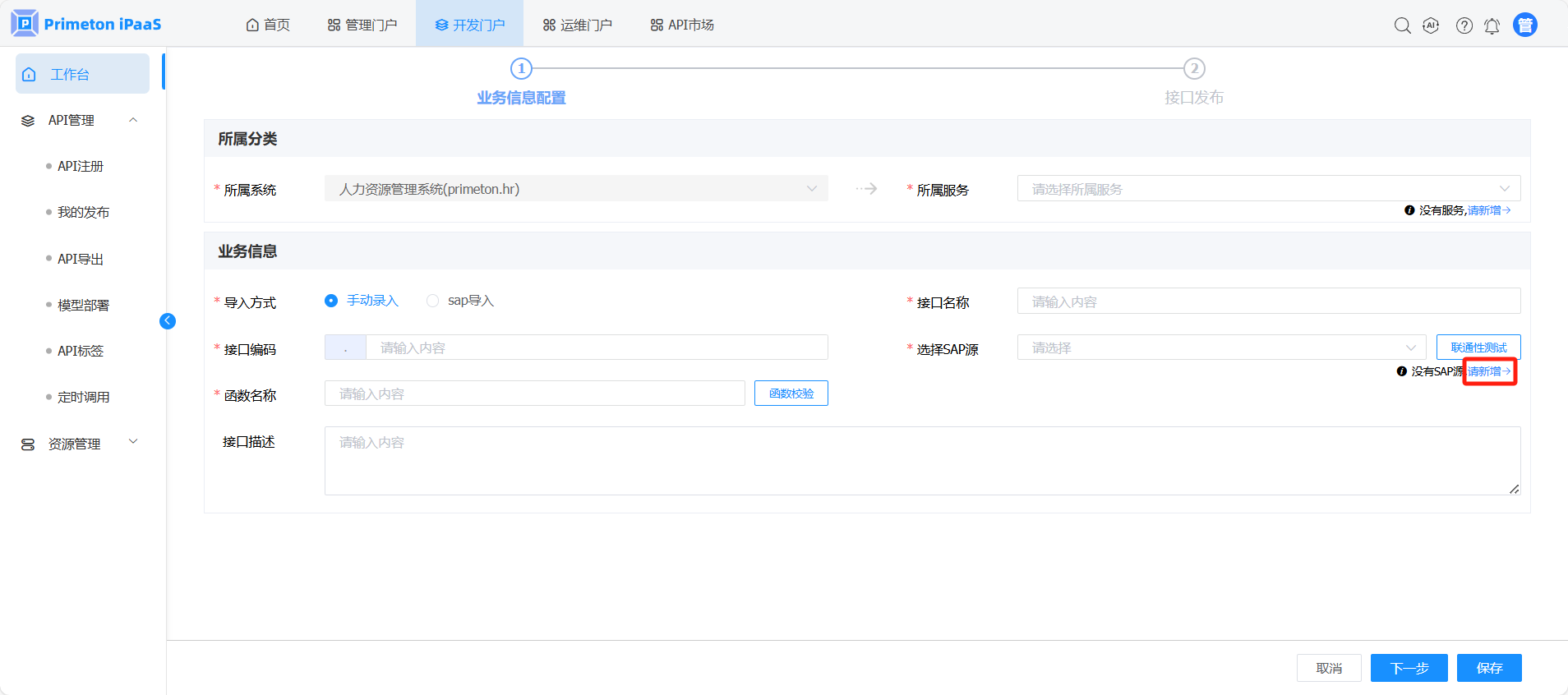
Task: Click the Primeton iPaaS logo
Action: pos(86,24)
